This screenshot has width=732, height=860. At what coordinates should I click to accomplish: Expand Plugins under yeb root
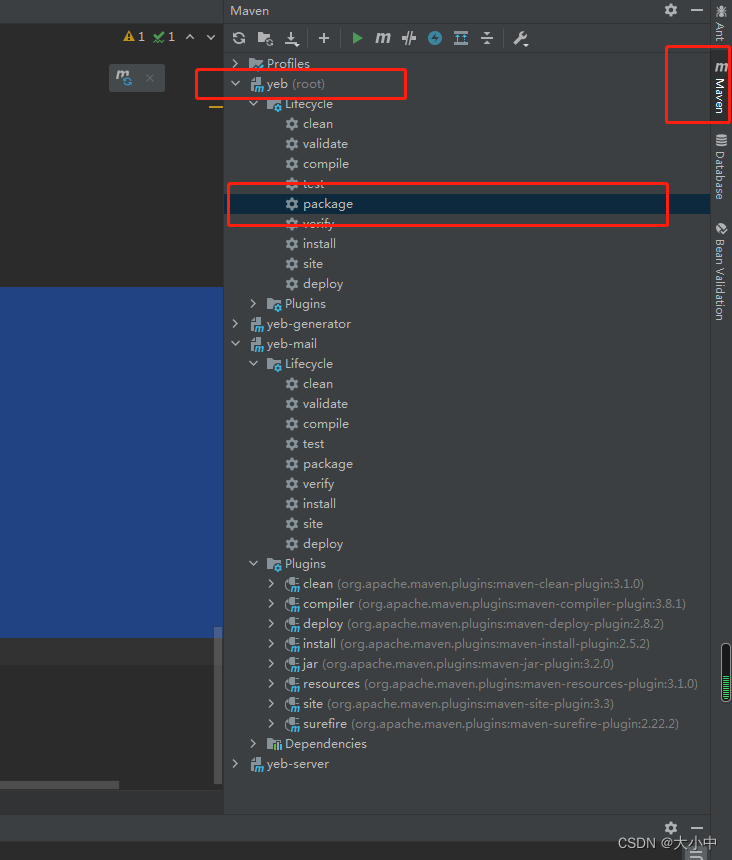(x=253, y=303)
